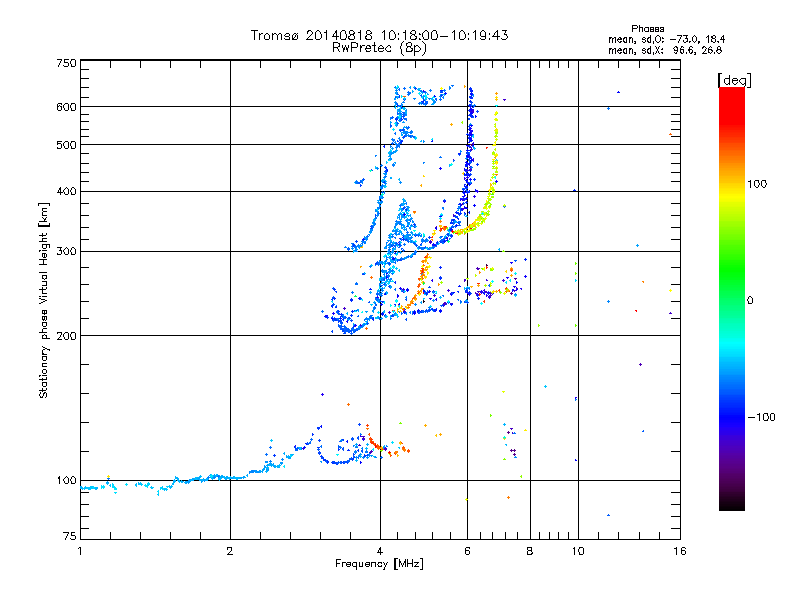Viewport: 800px width, 600px height.
Task: Click the '[deg]' colorbar unit label
Action: [734, 80]
